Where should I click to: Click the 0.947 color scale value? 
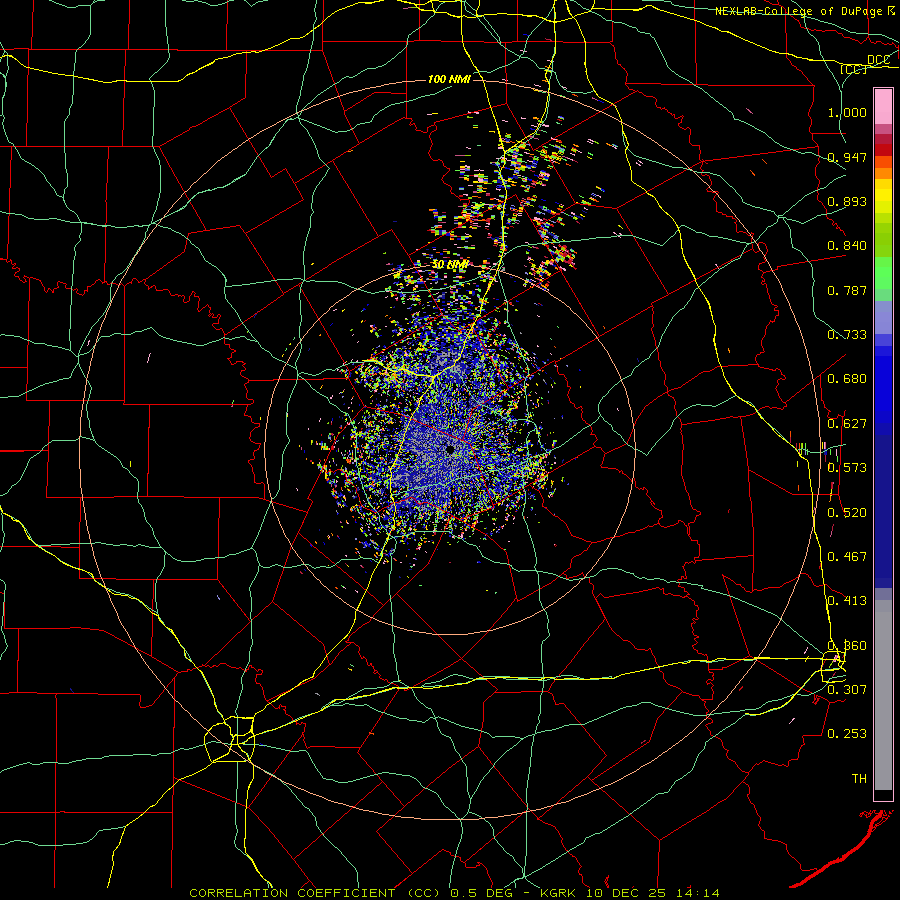(x=847, y=157)
